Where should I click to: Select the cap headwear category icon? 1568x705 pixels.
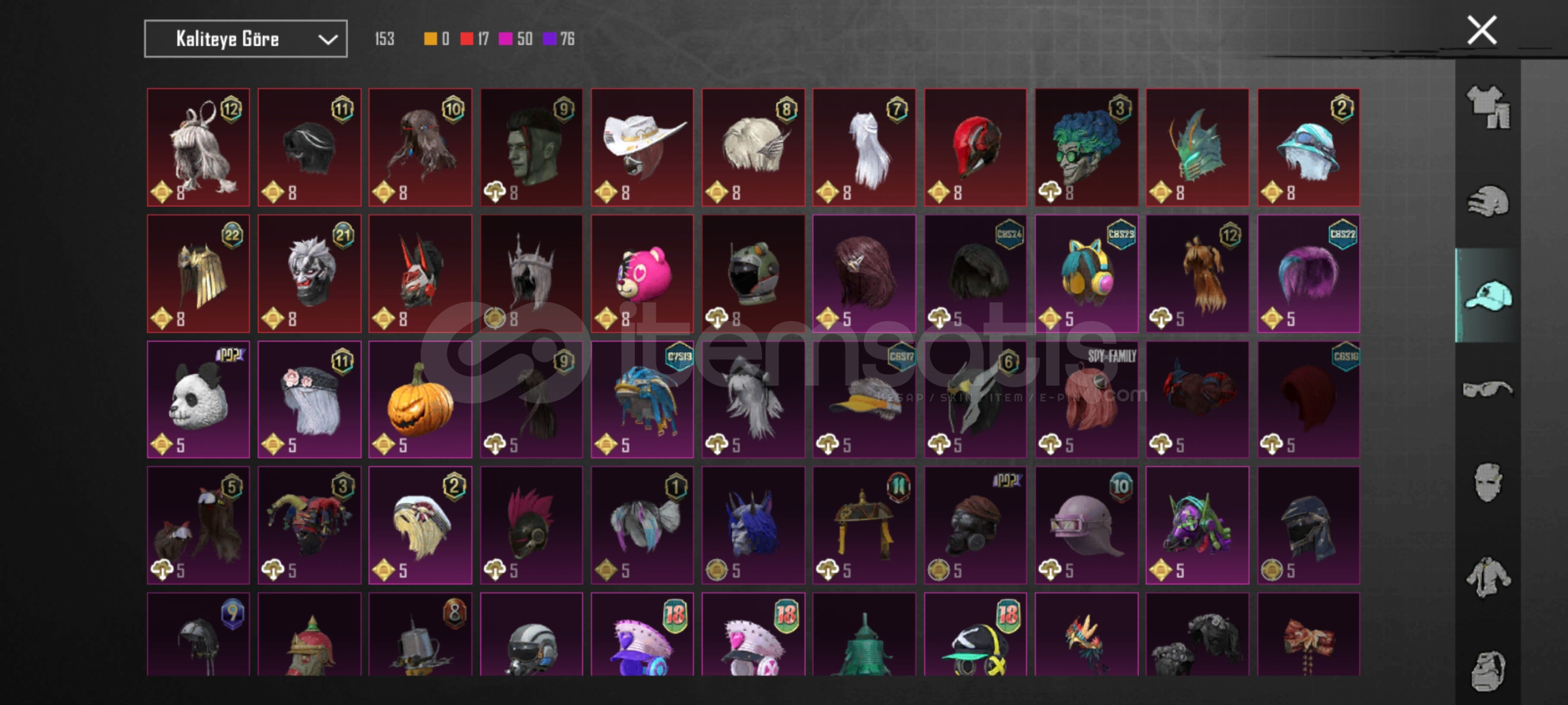(x=1488, y=296)
